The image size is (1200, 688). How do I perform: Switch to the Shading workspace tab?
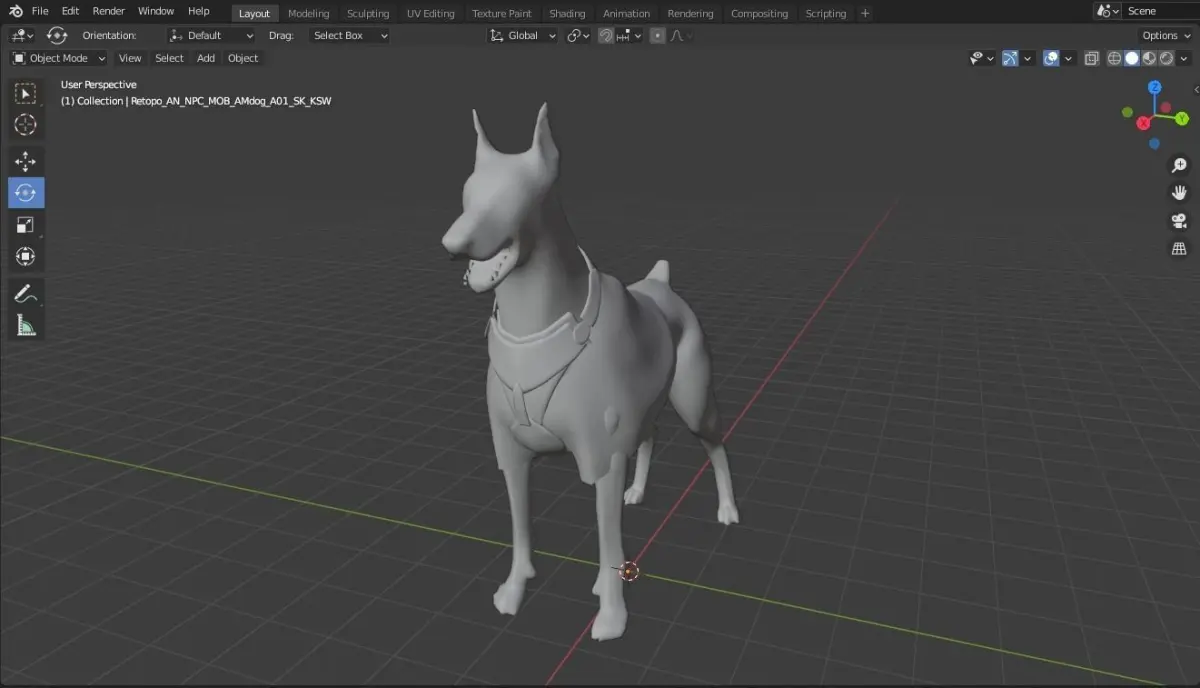pos(567,13)
